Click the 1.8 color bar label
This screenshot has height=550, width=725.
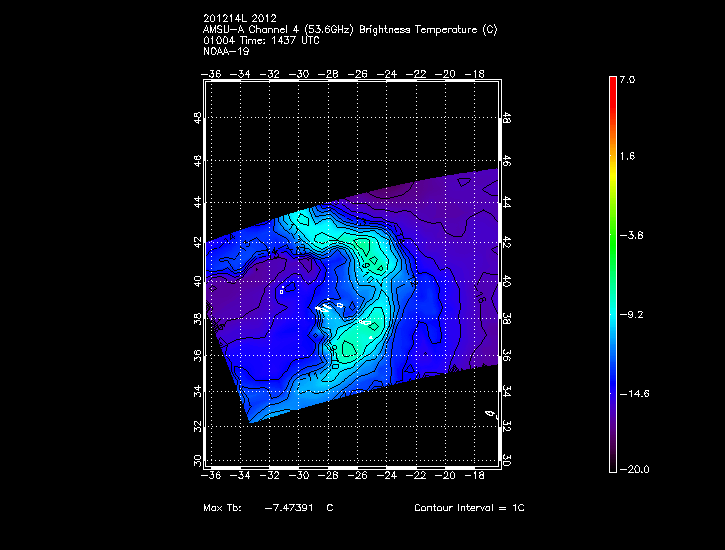[626, 157]
